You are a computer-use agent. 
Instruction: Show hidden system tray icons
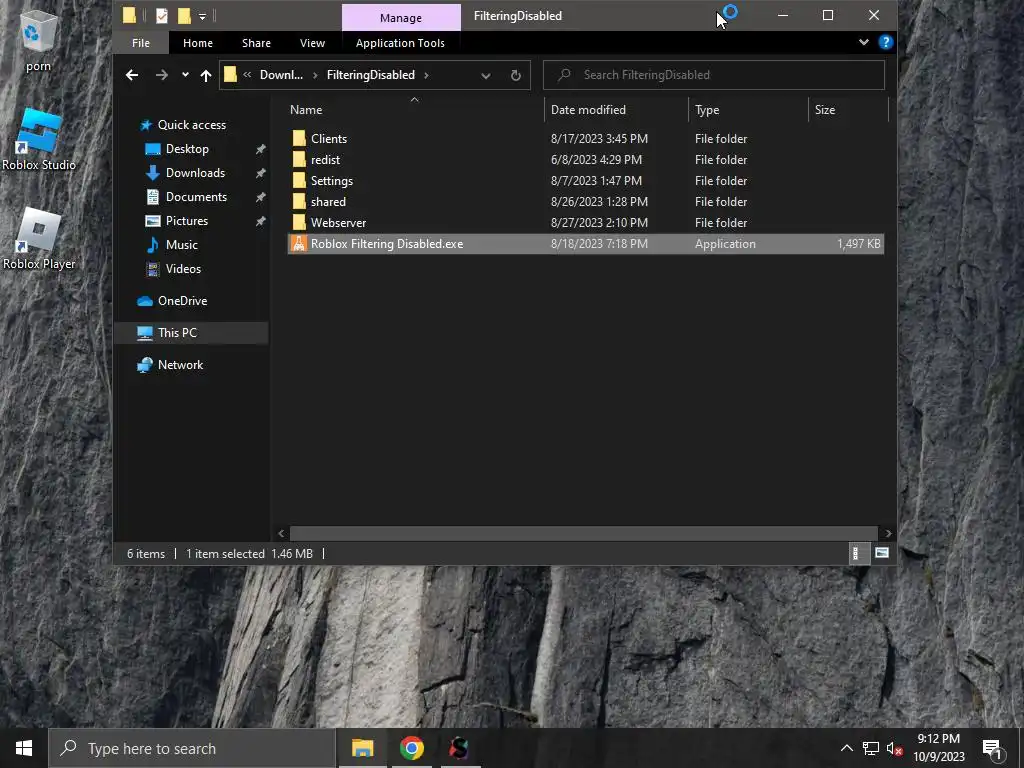(846, 748)
